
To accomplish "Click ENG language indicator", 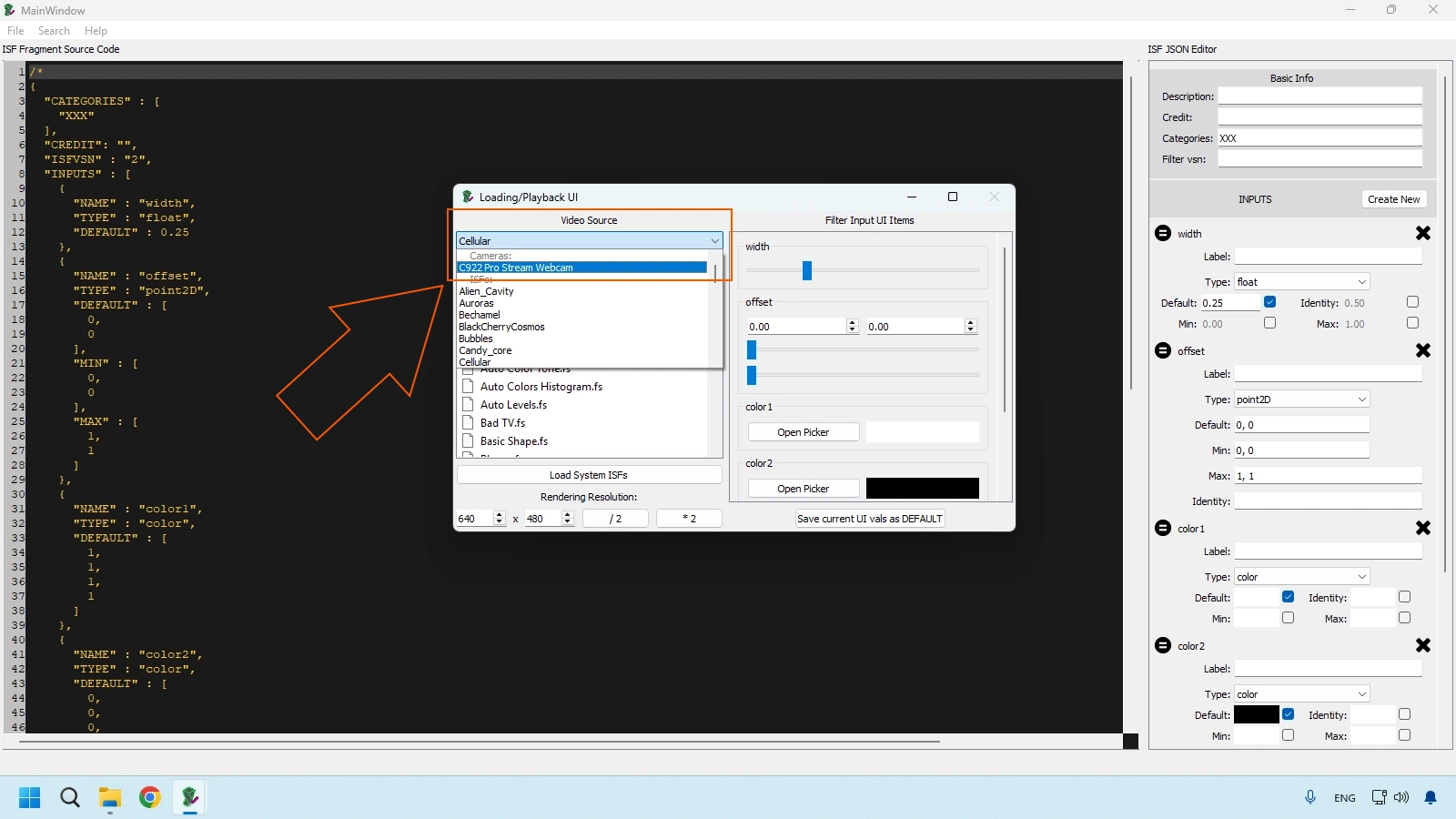I will point(1345,798).
